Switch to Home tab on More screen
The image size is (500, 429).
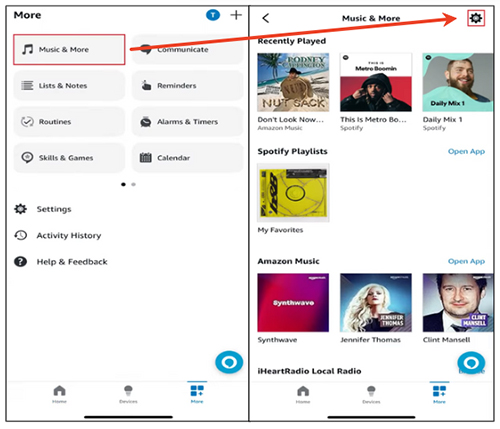[x=59, y=394]
